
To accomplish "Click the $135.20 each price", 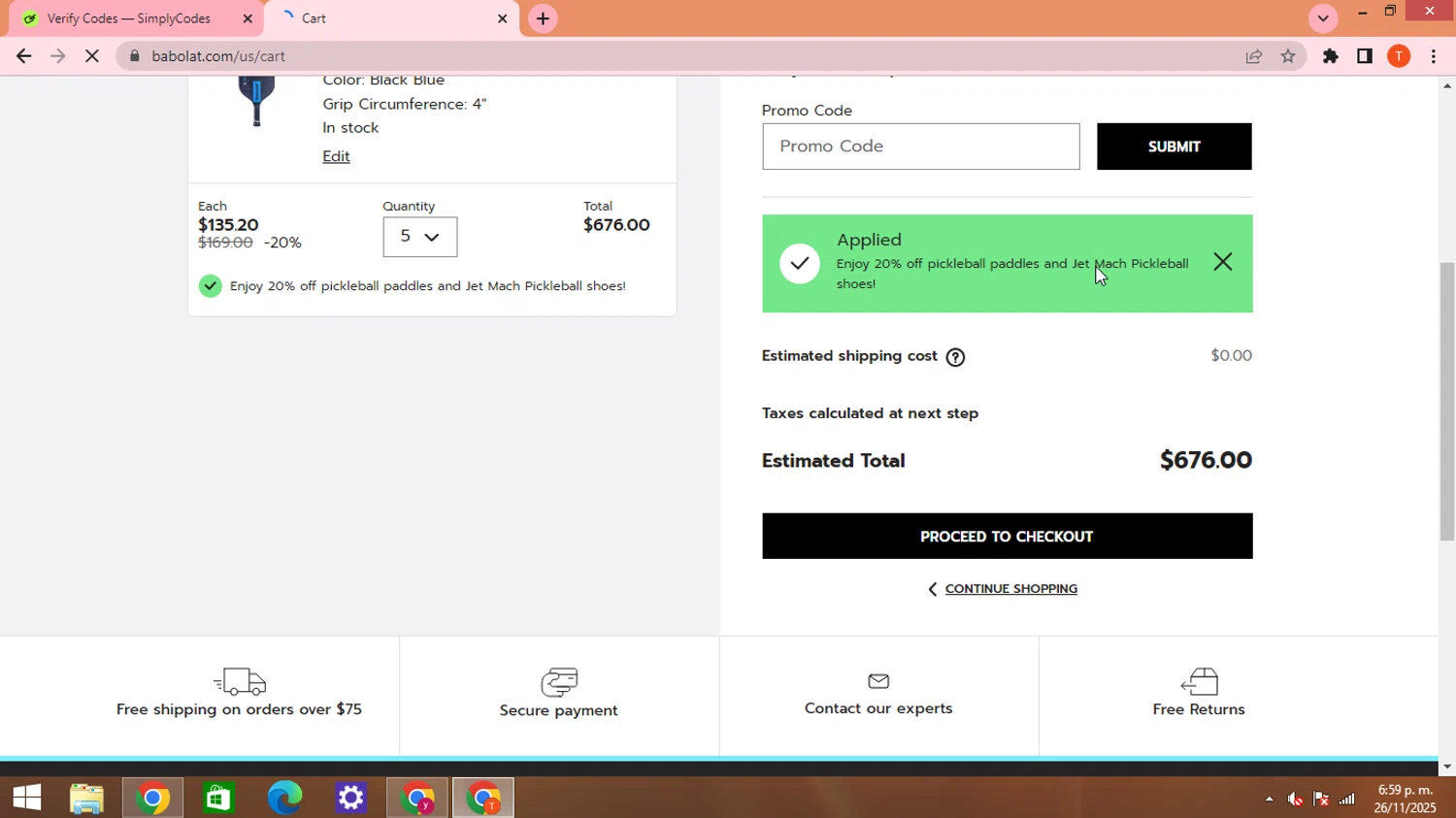I will [228, 225].
